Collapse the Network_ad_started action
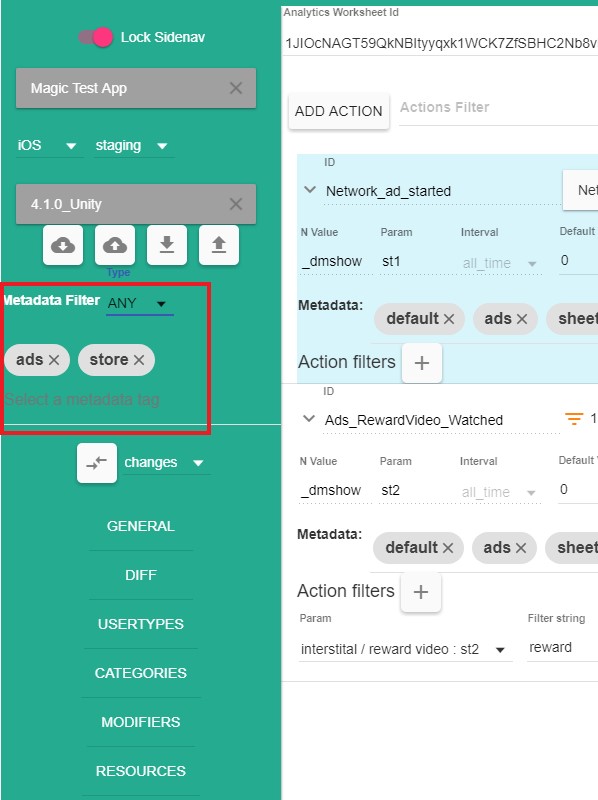 (310, 190)
